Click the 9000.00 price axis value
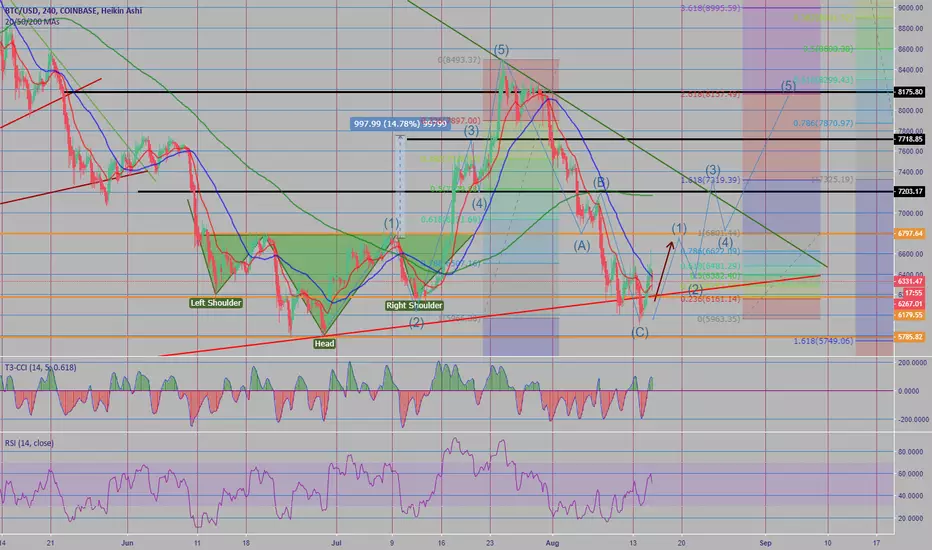The width and height of the screenshot is (932, 550). coord(911,8)
